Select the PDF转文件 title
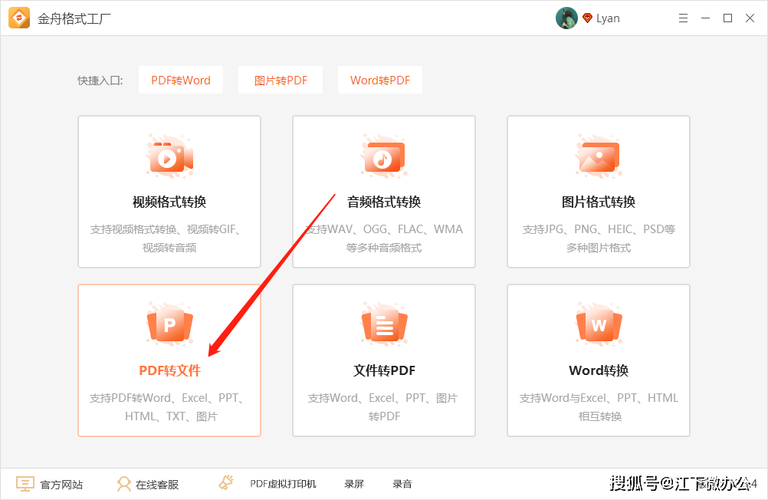This screenshot has width=768, height=500. (169, 370)
